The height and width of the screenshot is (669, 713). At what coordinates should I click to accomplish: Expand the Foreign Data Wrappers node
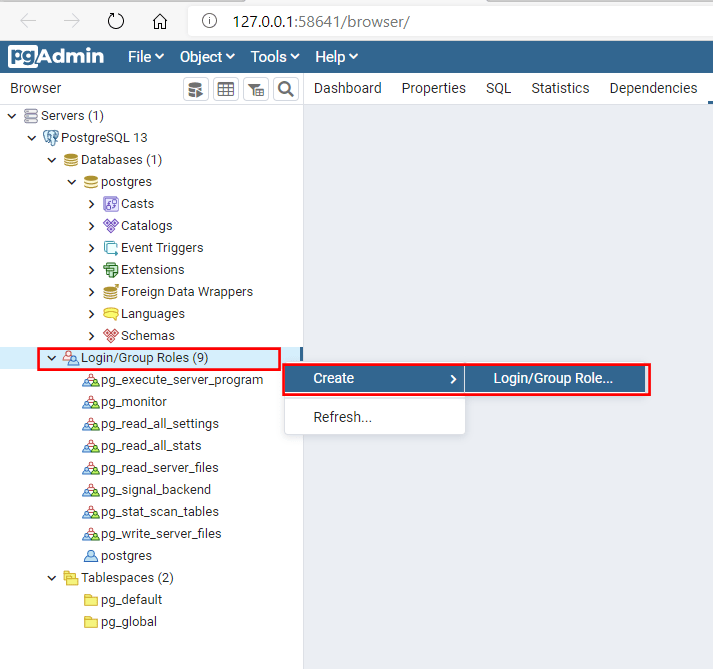[x=91, y=292]
